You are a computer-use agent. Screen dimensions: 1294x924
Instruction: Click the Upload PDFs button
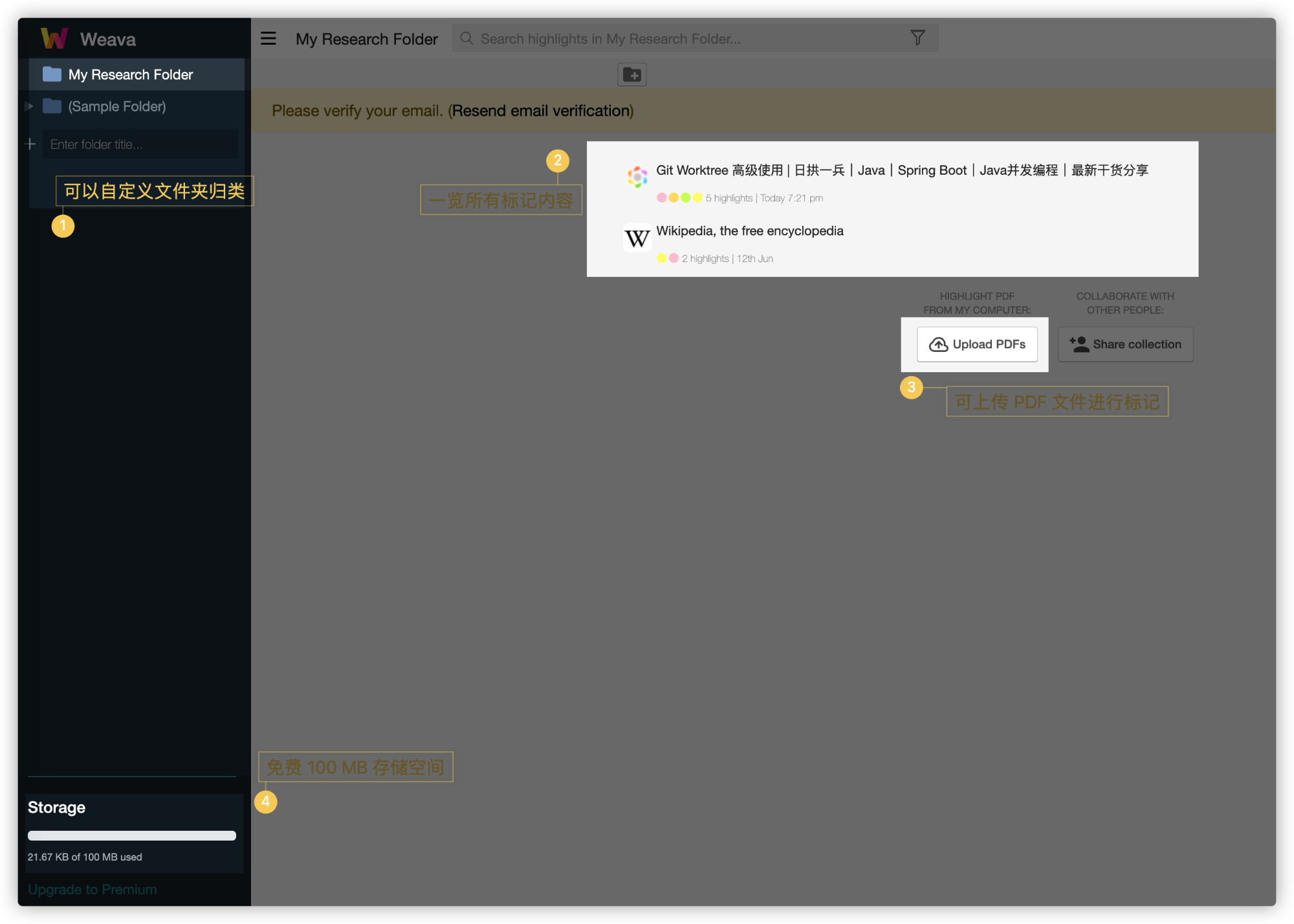977,344
